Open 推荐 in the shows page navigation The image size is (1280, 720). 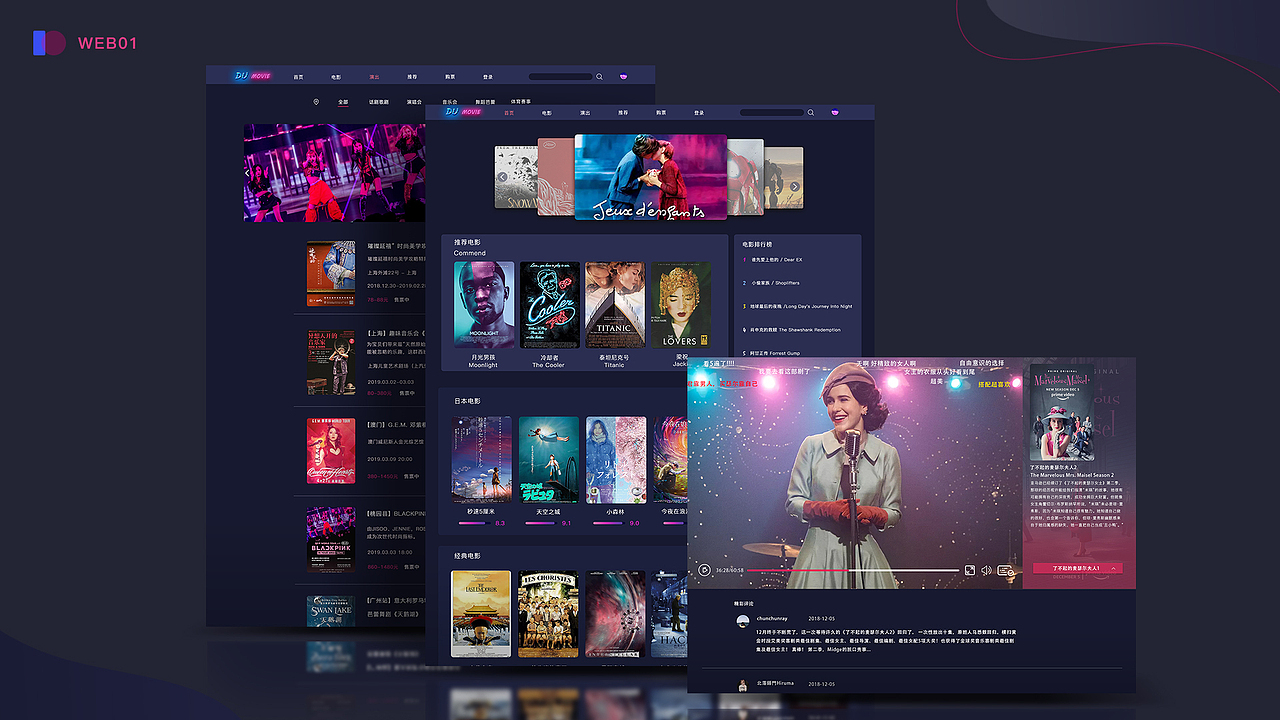pos(412,77)
